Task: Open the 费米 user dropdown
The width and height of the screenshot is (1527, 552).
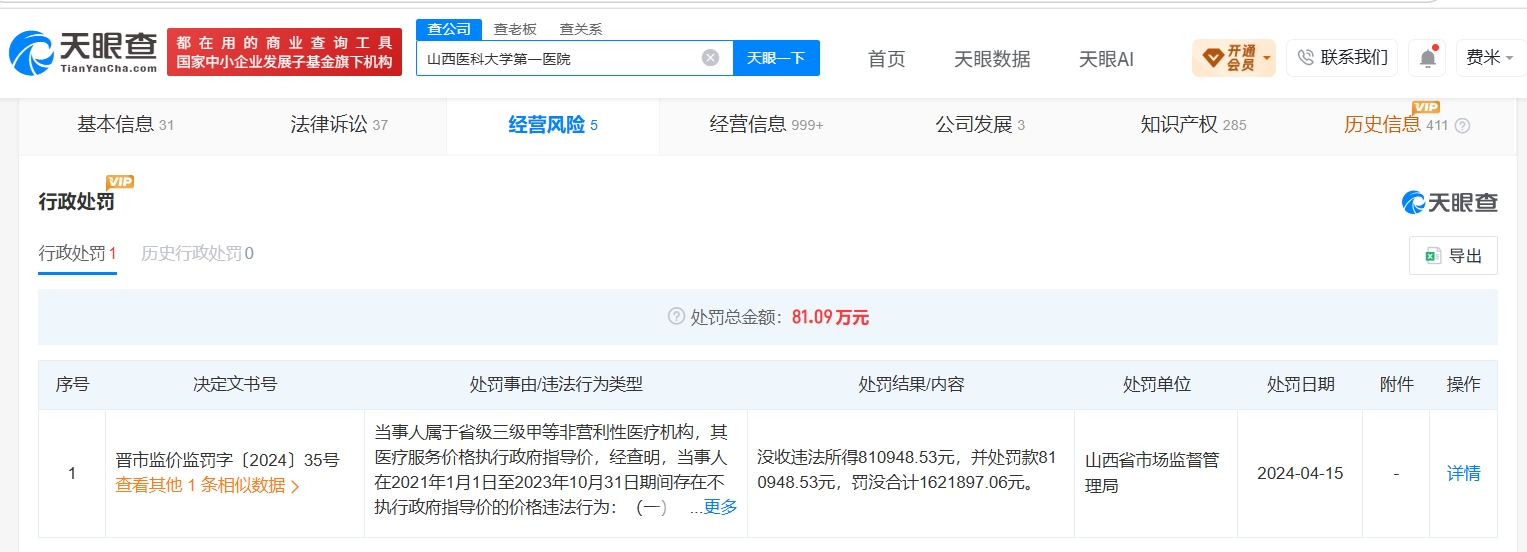Action: [1490, 58]
